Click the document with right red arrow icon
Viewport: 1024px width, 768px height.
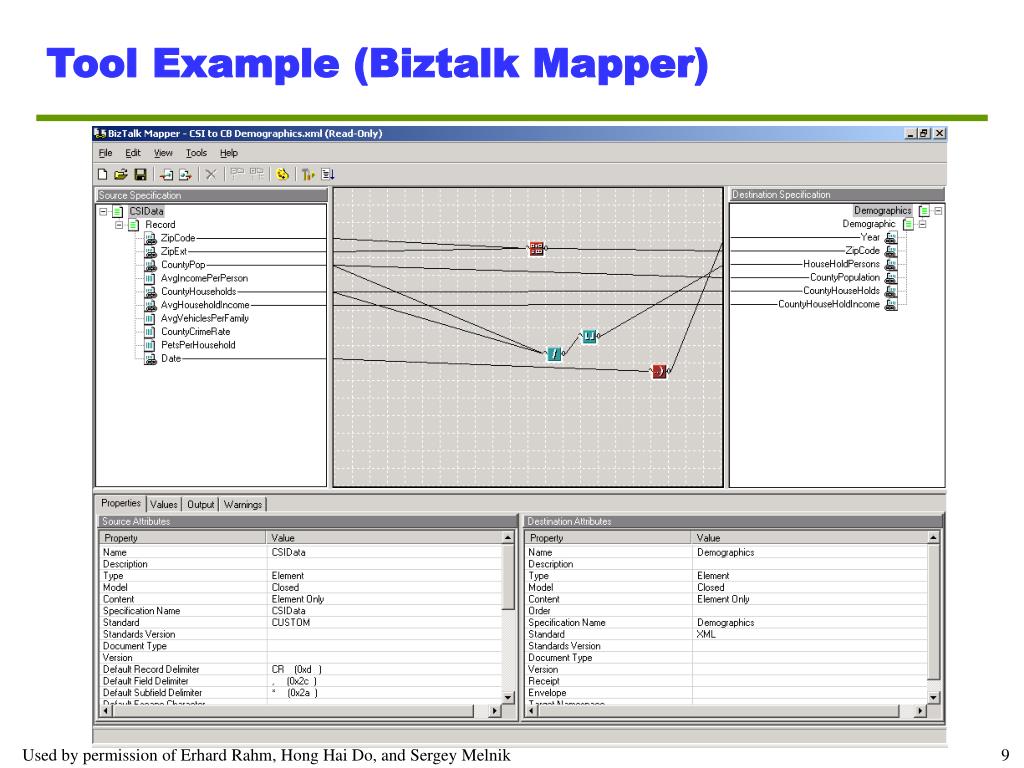(x=185, y=174)
